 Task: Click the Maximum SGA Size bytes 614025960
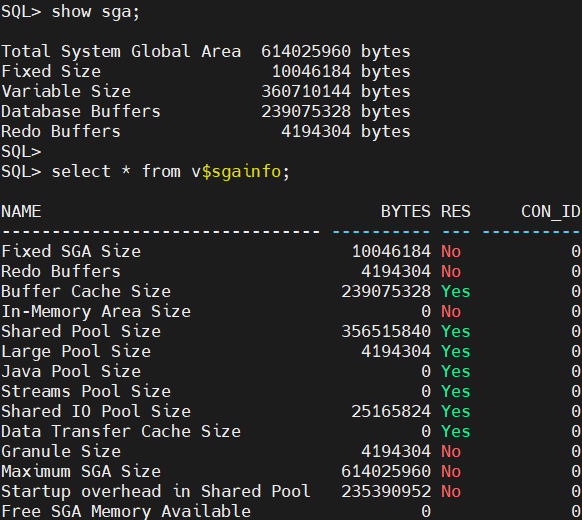pyautogui.click(x=386, y=471)
